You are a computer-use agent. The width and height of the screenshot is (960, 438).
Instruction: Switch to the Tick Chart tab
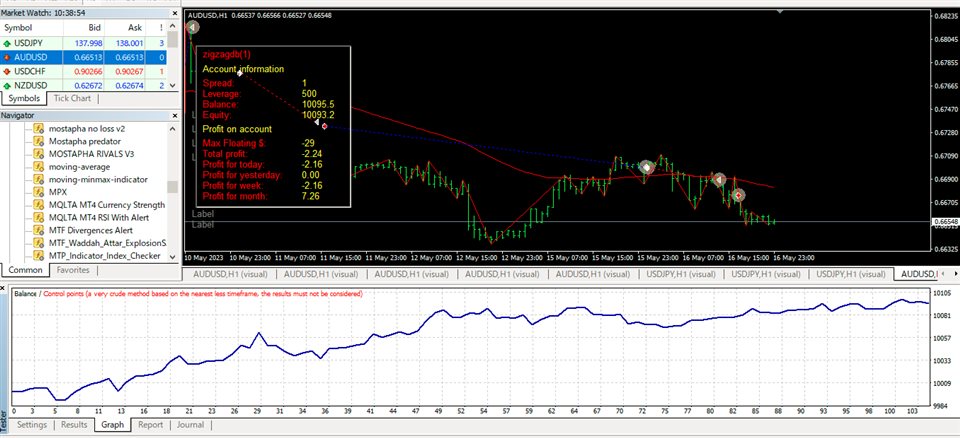[73, 99]
